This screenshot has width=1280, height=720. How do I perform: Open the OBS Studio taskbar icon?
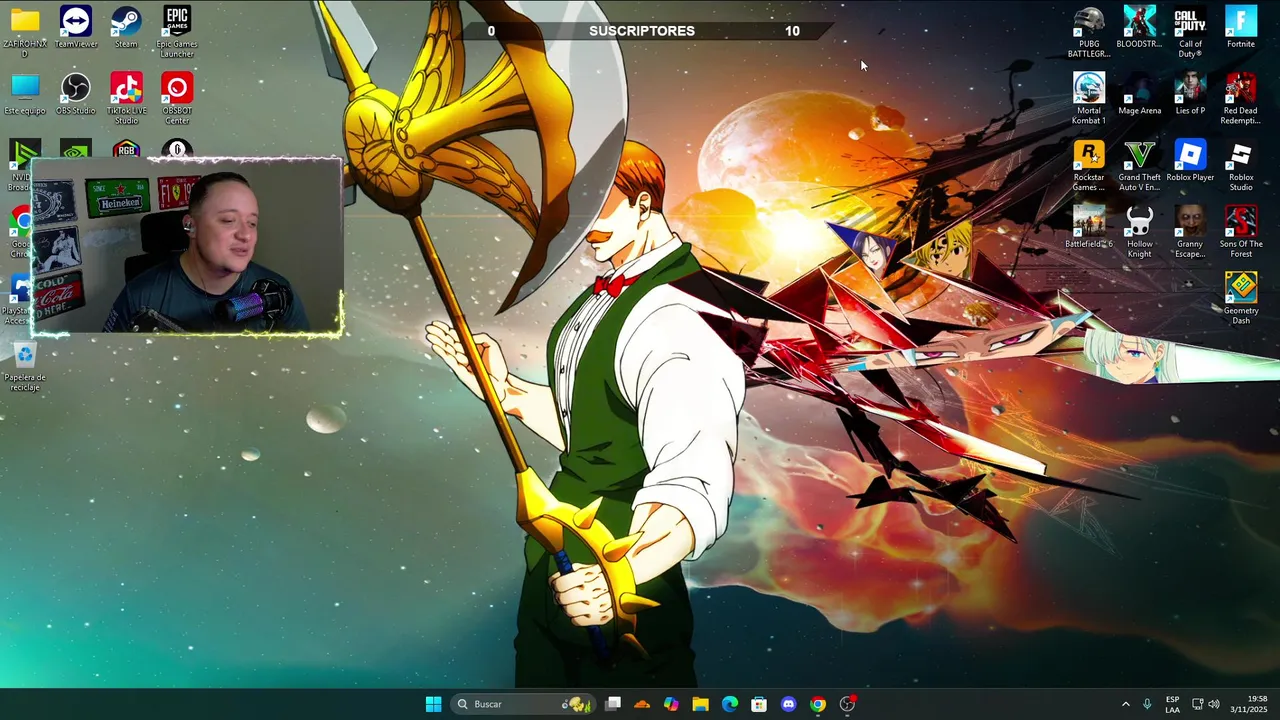(x=848, y=704)
